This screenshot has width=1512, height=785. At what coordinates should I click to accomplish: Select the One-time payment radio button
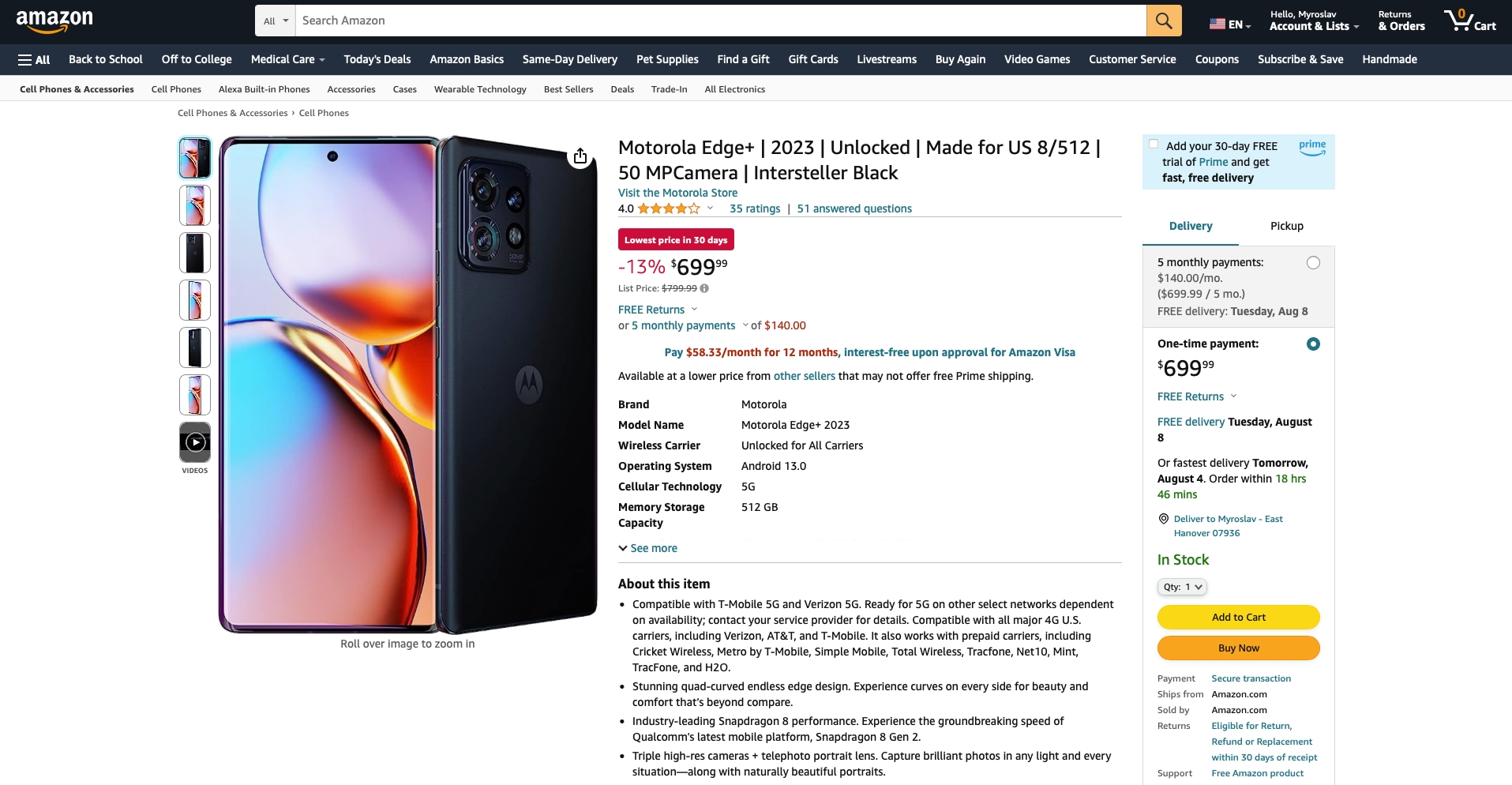click(1313, 344)
